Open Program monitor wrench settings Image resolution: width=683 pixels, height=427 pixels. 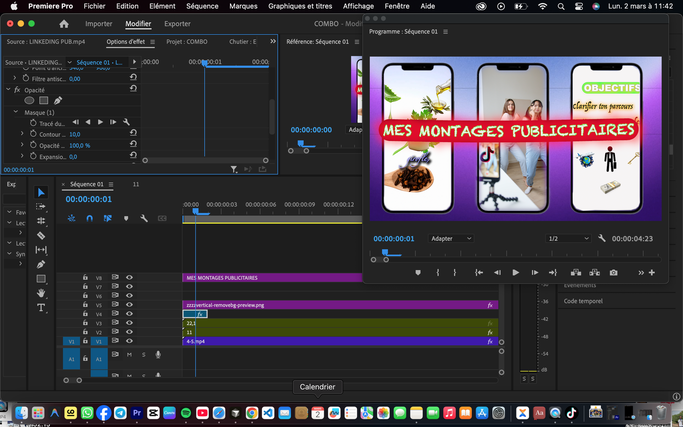click(601, 239)
